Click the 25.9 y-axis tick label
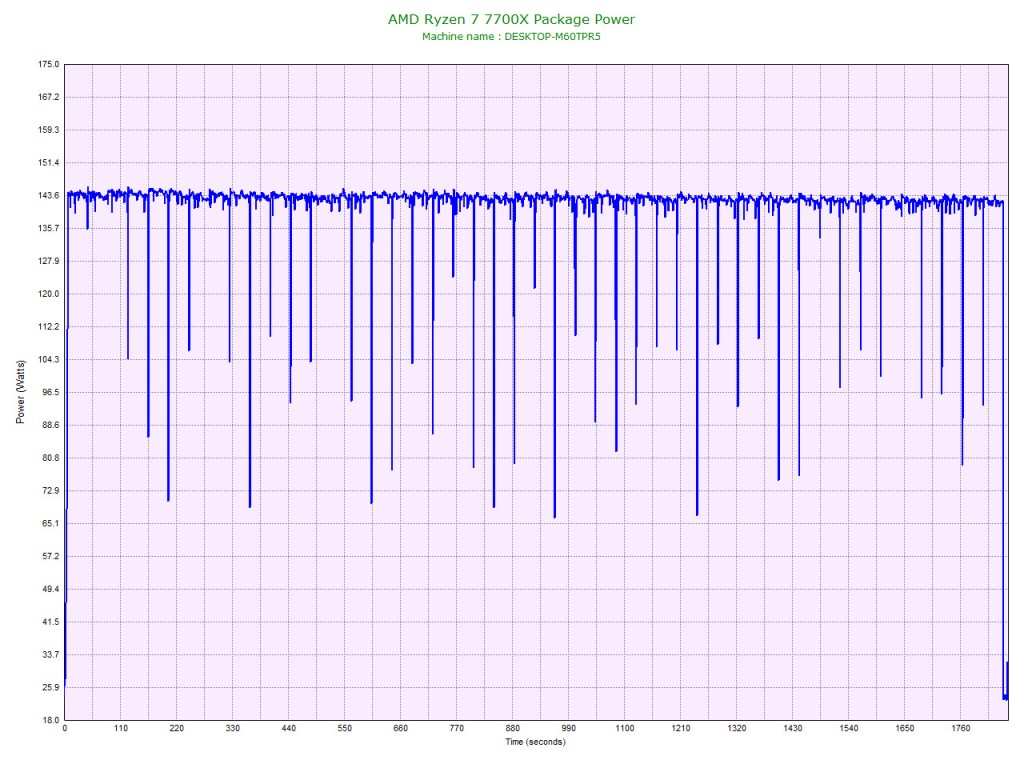This screenshot has width=1024, height=768. tap(50, 687)
